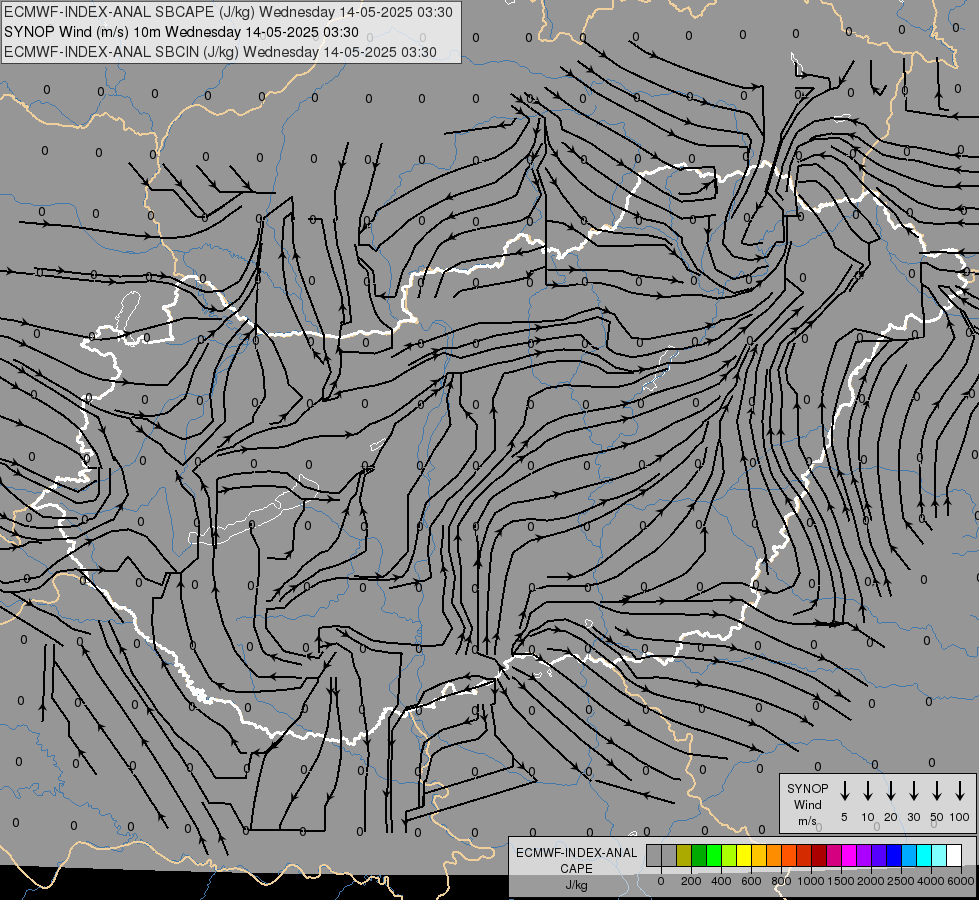Click the 10 m/s wind arrow in legend
This screenshot has width=979, height=900.
click(x=867, y=791)
